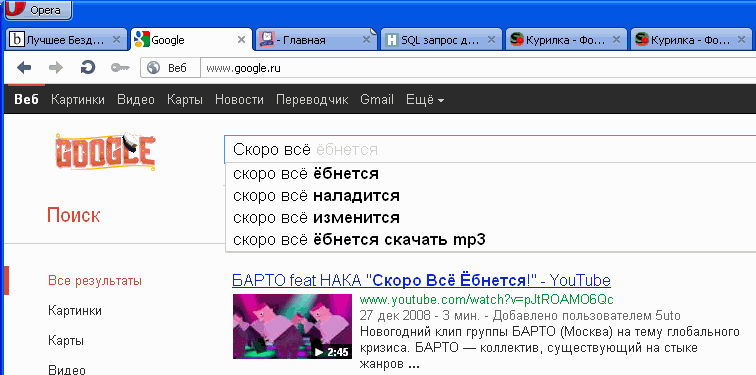Open the SQL запрос tab
Viewport: 756px width, 375px height.
coord(441,40)
